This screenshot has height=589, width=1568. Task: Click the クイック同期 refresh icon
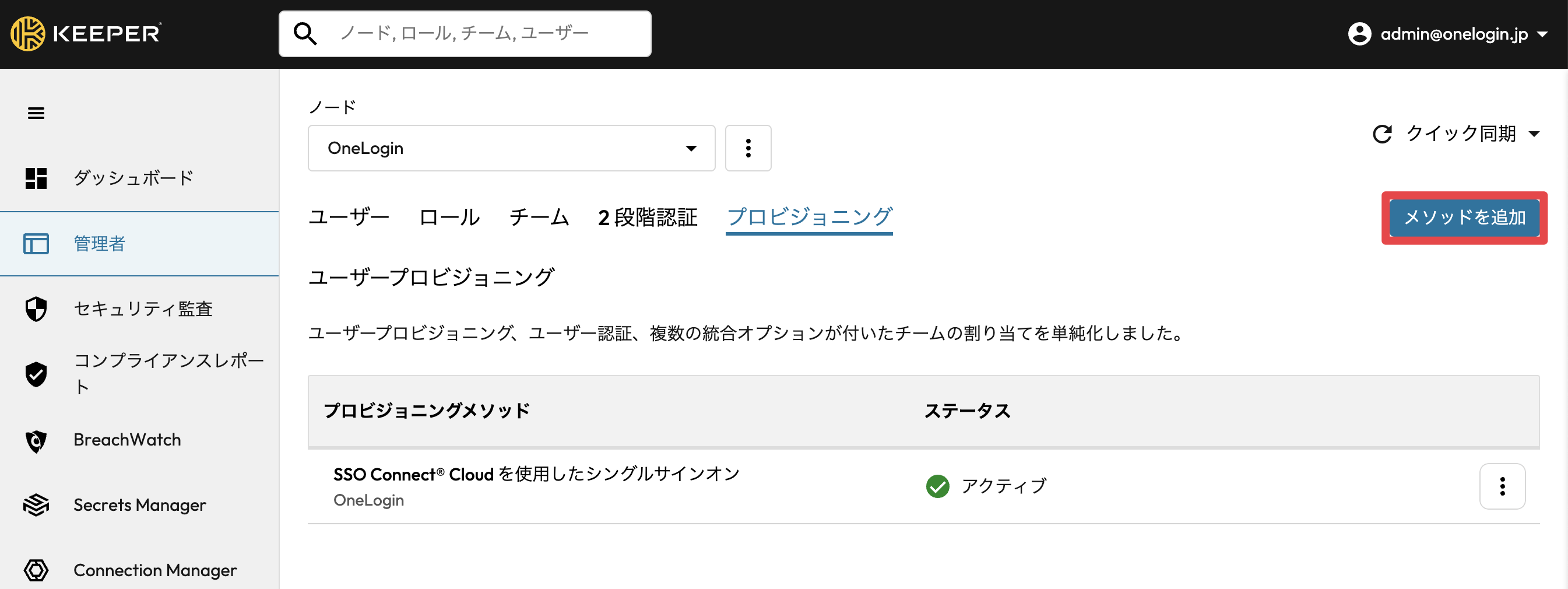click(x=1381, y=134)
